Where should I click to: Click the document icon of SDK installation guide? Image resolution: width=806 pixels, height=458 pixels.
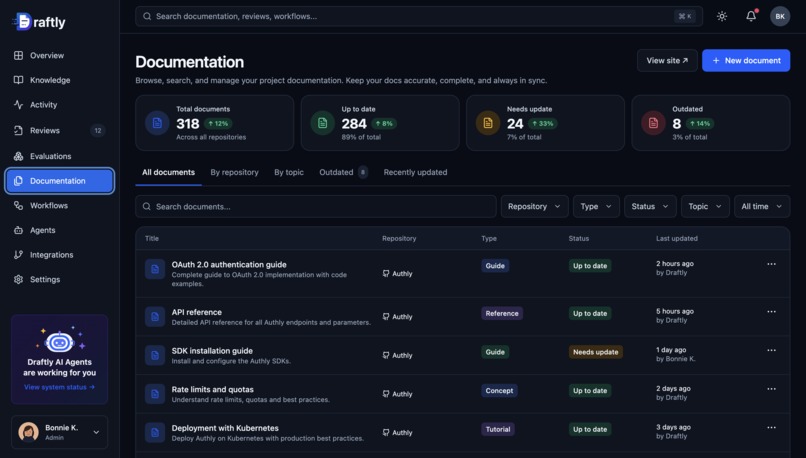pyautogui.click(x=155, y=355)
